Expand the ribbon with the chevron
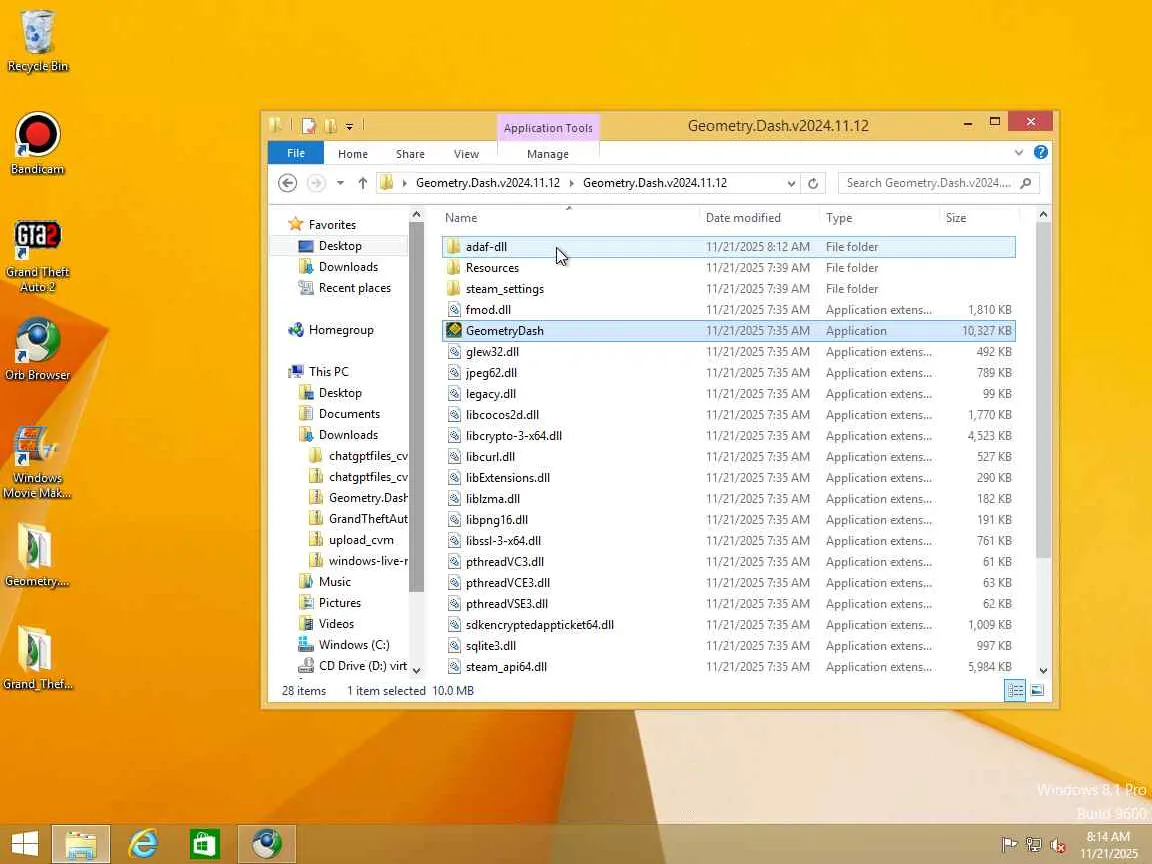Screen dimensions: 1152x864 [1018, 153]
